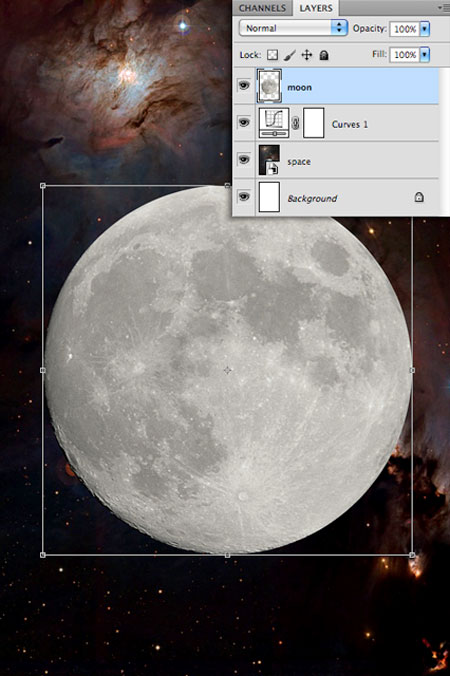Select the Background layer name

(312, 199)
